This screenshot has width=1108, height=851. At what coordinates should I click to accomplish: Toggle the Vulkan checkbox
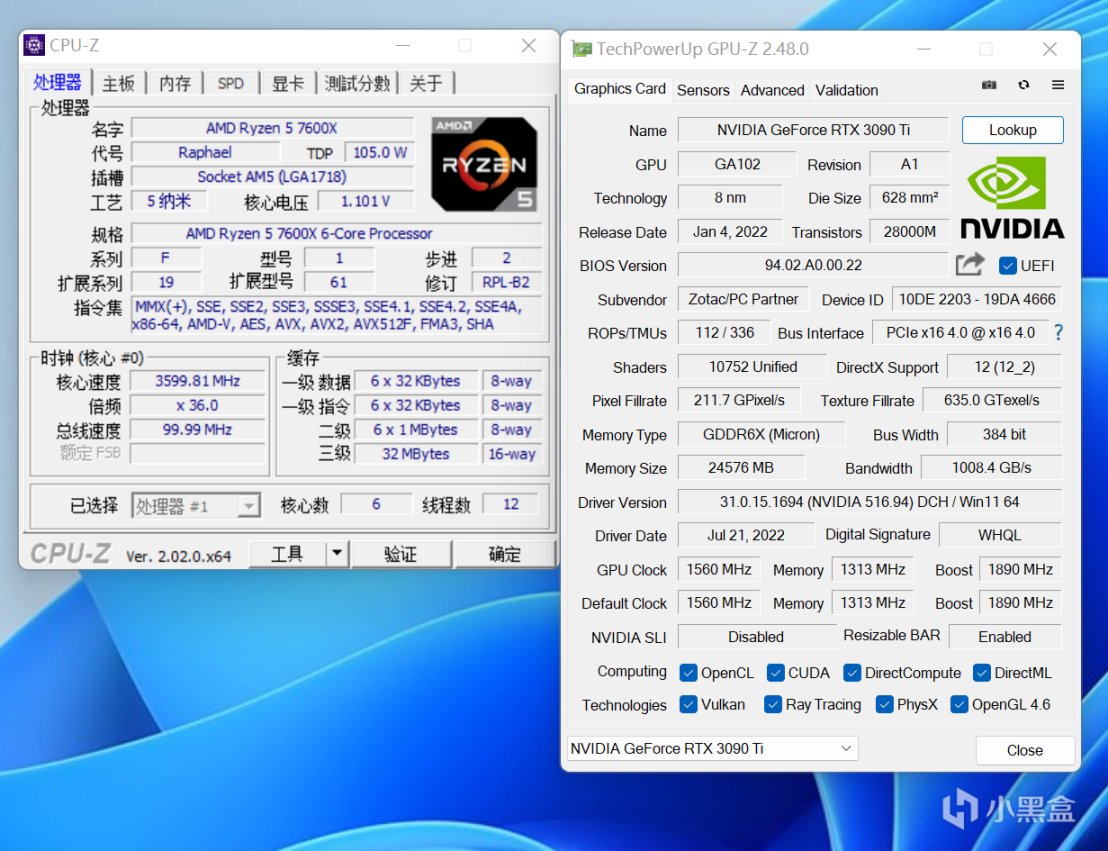coord(688,705)
